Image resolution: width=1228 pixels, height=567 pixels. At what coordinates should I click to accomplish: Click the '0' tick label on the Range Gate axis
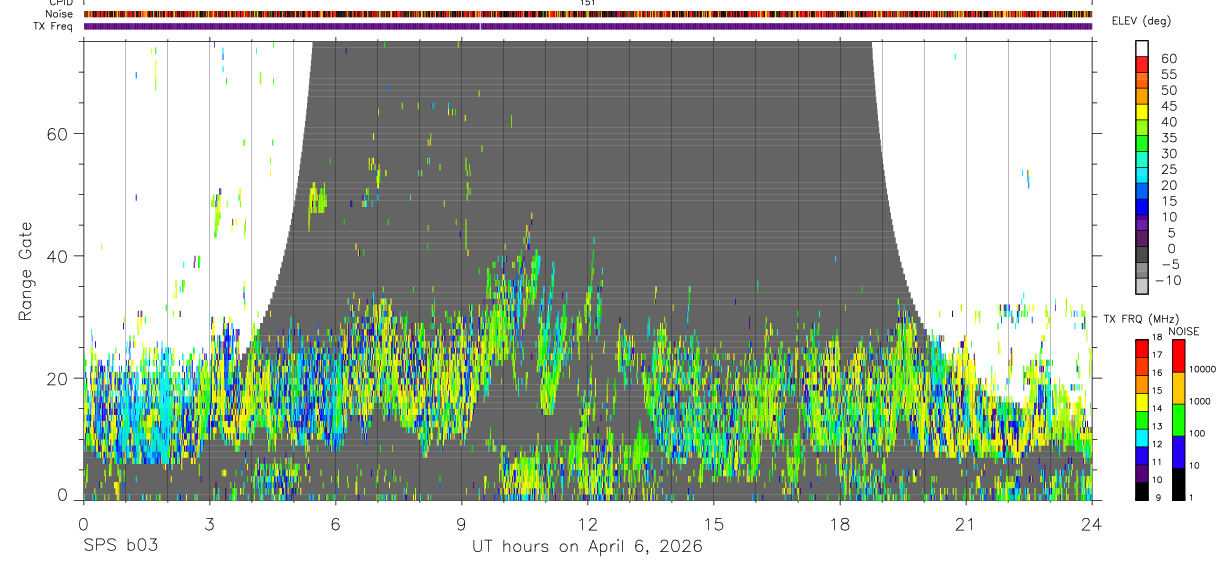tap(62, 494)
